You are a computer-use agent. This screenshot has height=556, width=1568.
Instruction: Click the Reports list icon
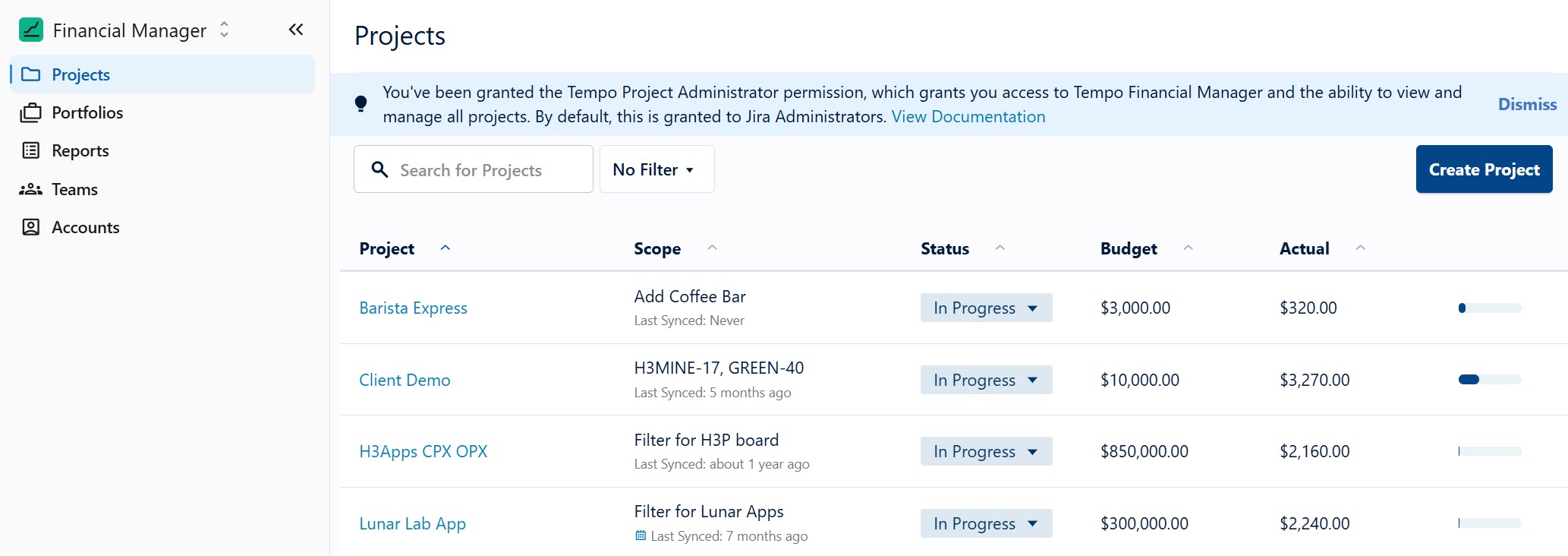[31, 150]
